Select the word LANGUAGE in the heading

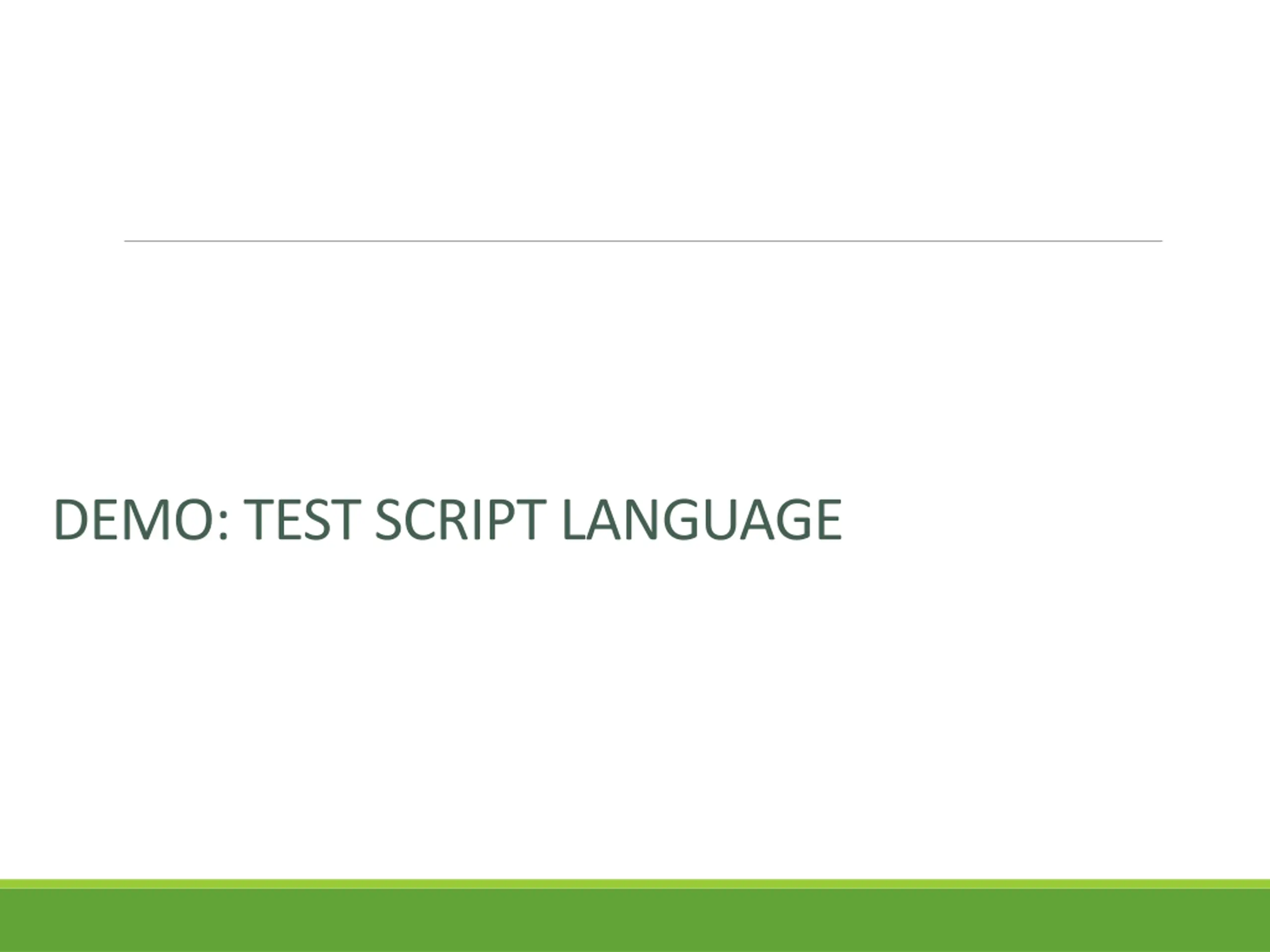pyautogui.click(x=702, y=519)
